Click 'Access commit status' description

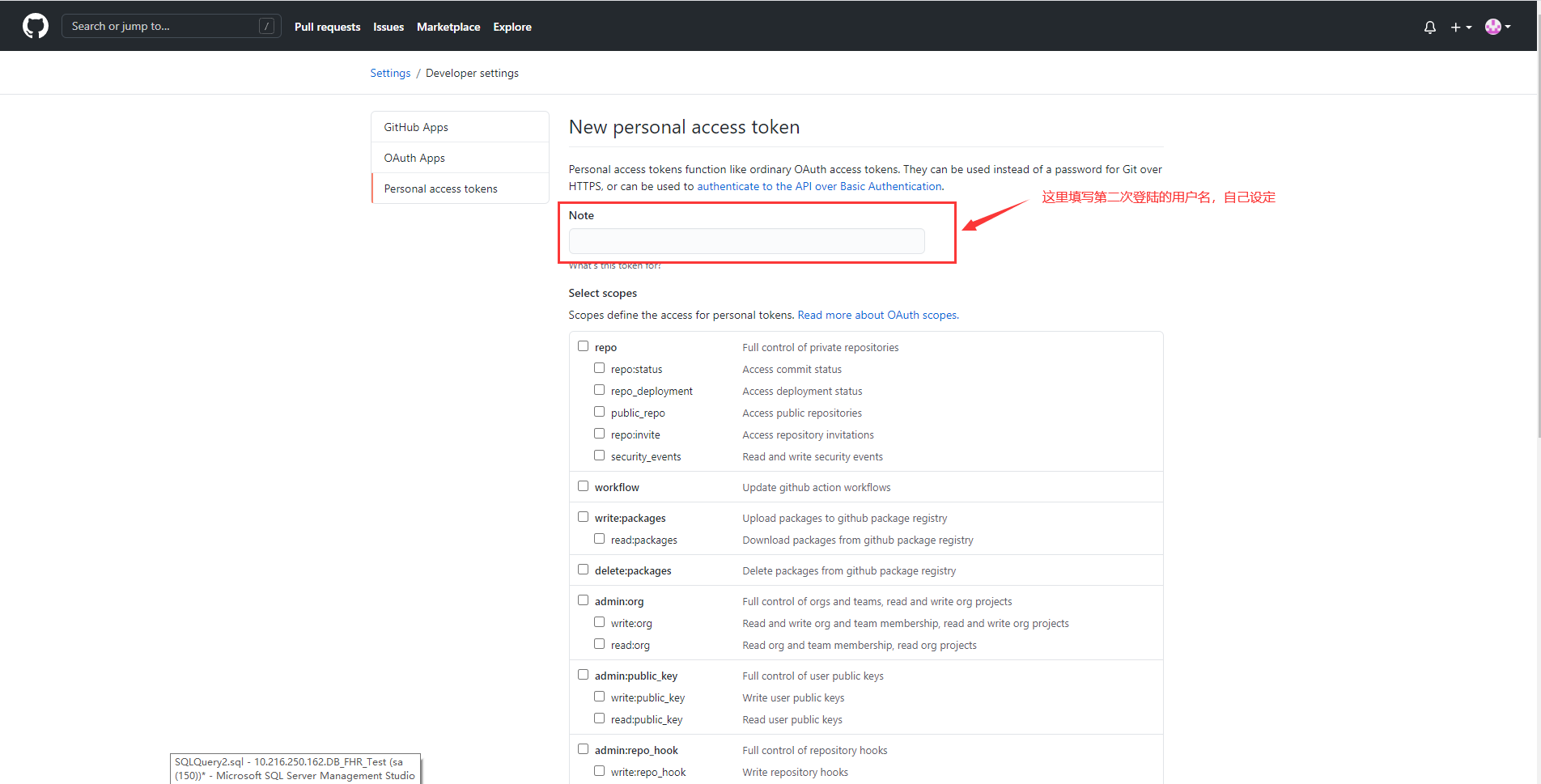(x=792, y=370)
